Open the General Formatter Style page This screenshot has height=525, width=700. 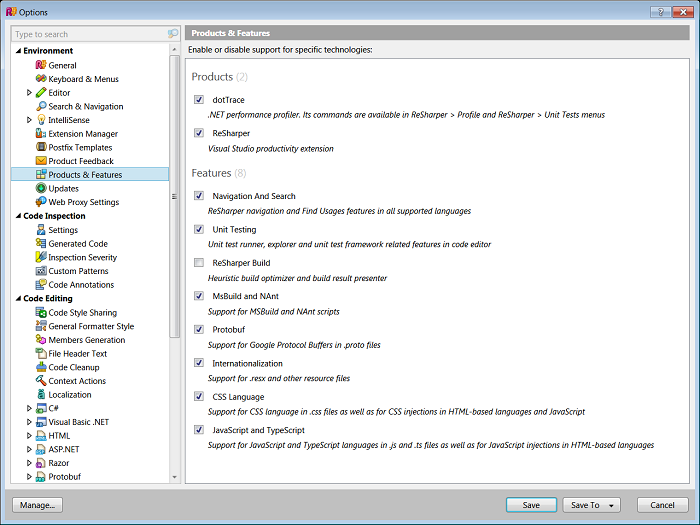pos(91,326)
